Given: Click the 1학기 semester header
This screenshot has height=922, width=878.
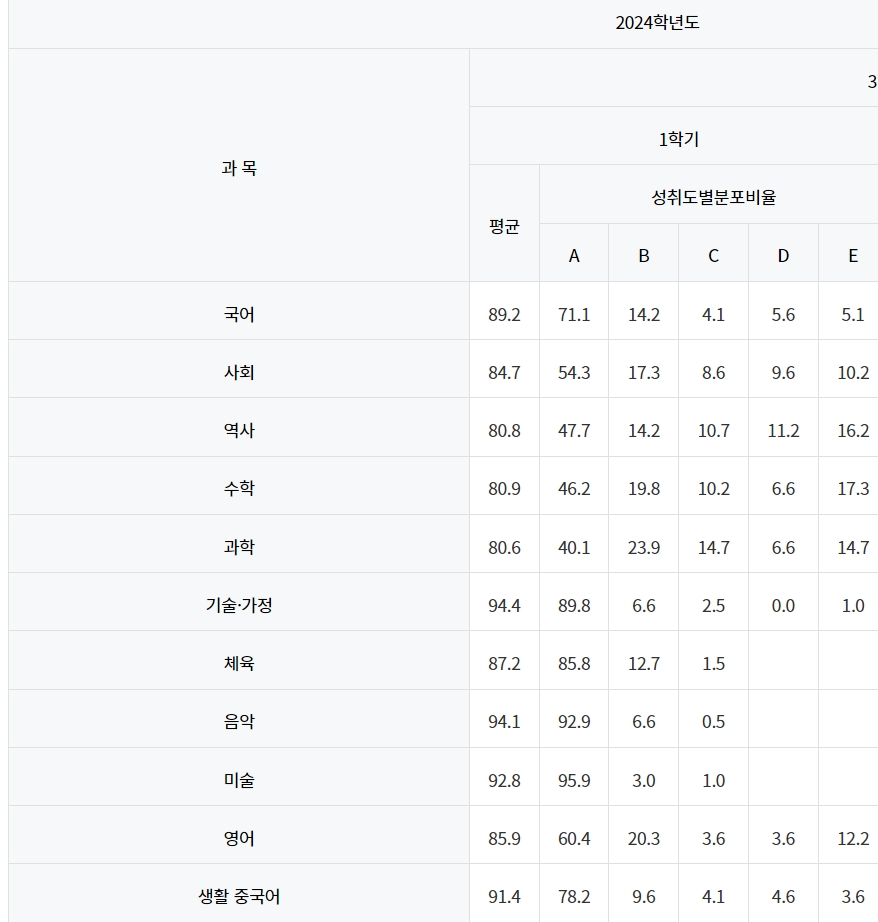Looking at the screenshot, I should 679,139.
